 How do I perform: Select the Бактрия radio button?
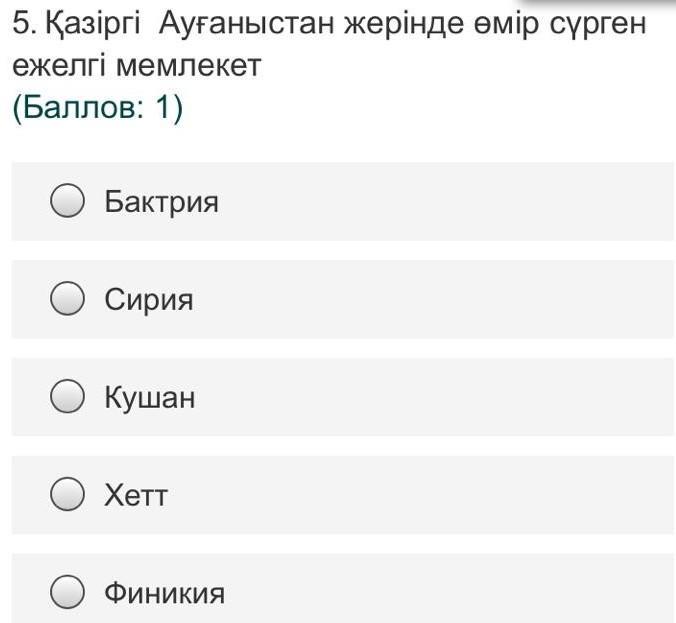pyautogui.click(x=67, y=202)
